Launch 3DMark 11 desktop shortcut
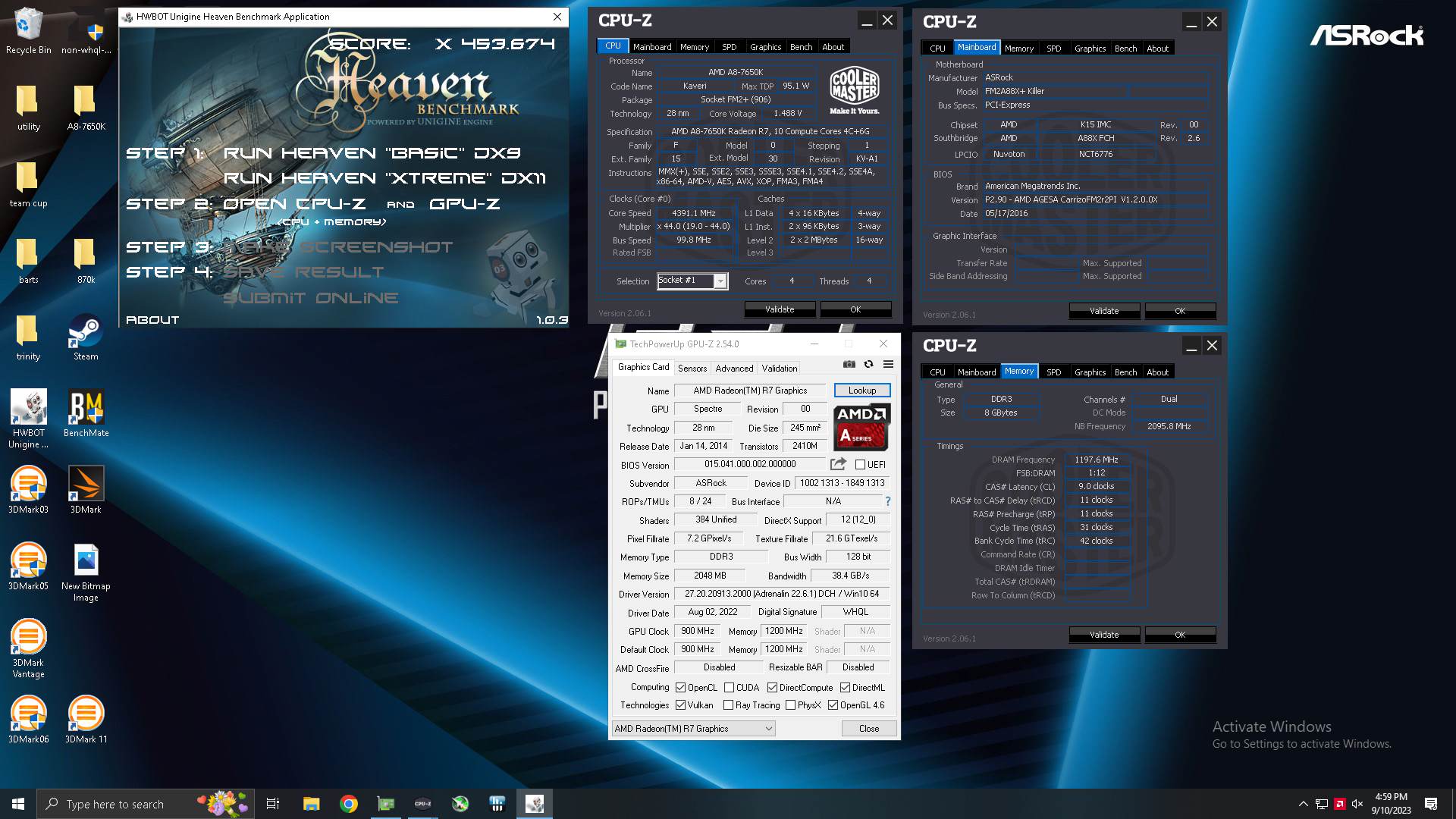This screenshot has width=1456, height=819. (86, 720)
